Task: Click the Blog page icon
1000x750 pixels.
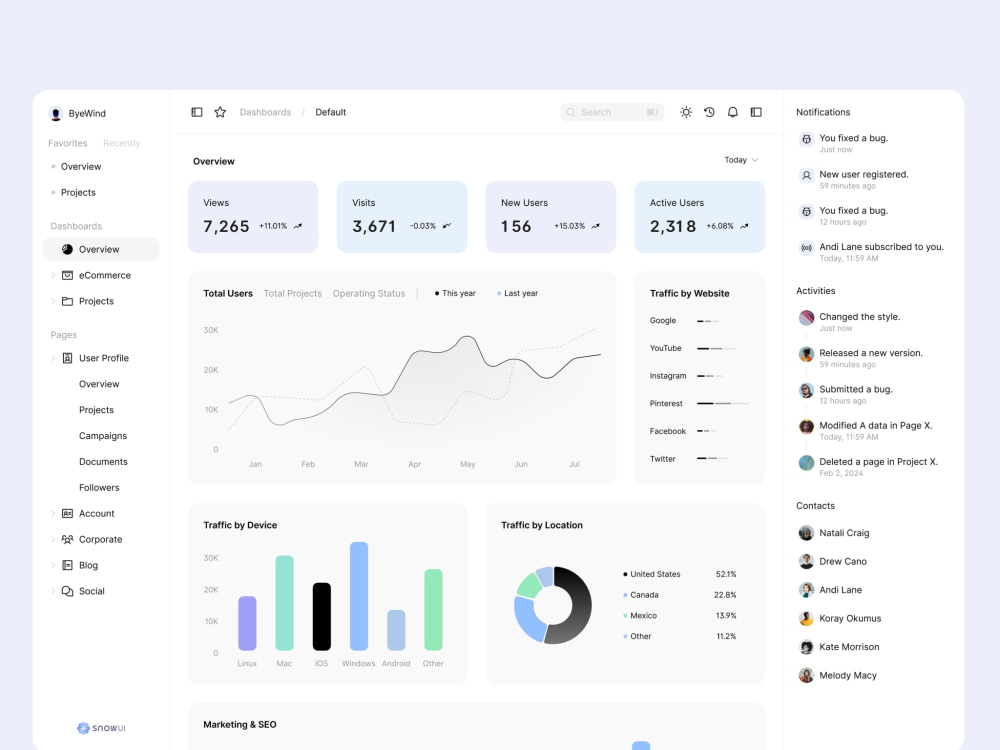Action: tap(67, 565)
